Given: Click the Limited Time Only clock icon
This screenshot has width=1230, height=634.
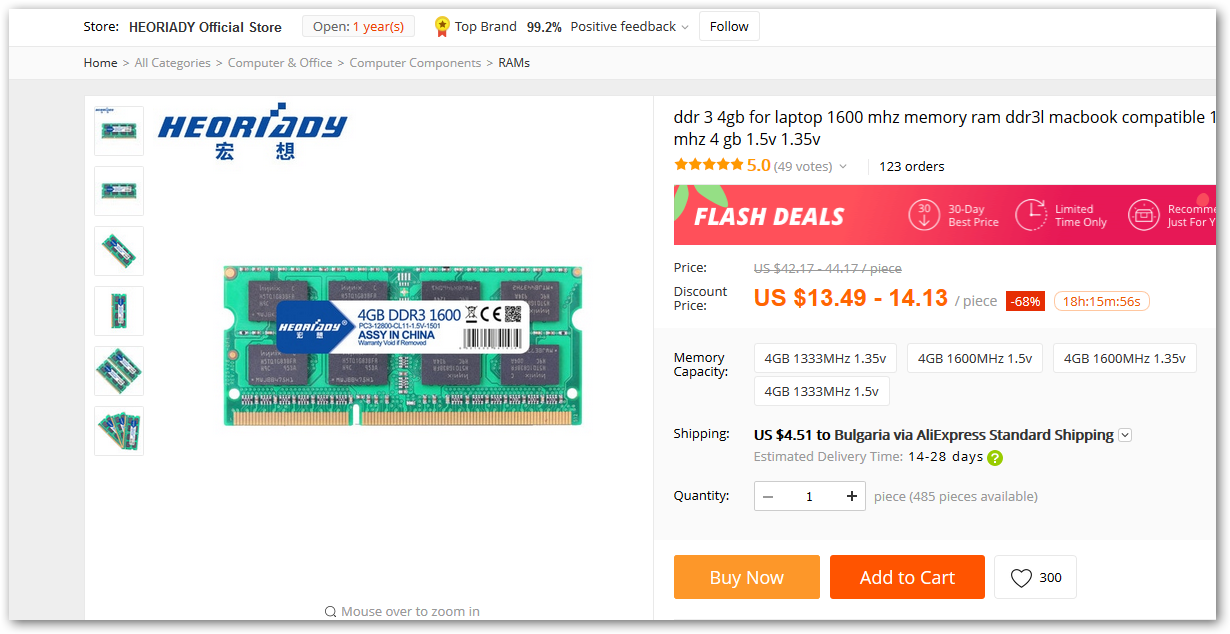Looking at the screenshot, I should pos(1031,216).
